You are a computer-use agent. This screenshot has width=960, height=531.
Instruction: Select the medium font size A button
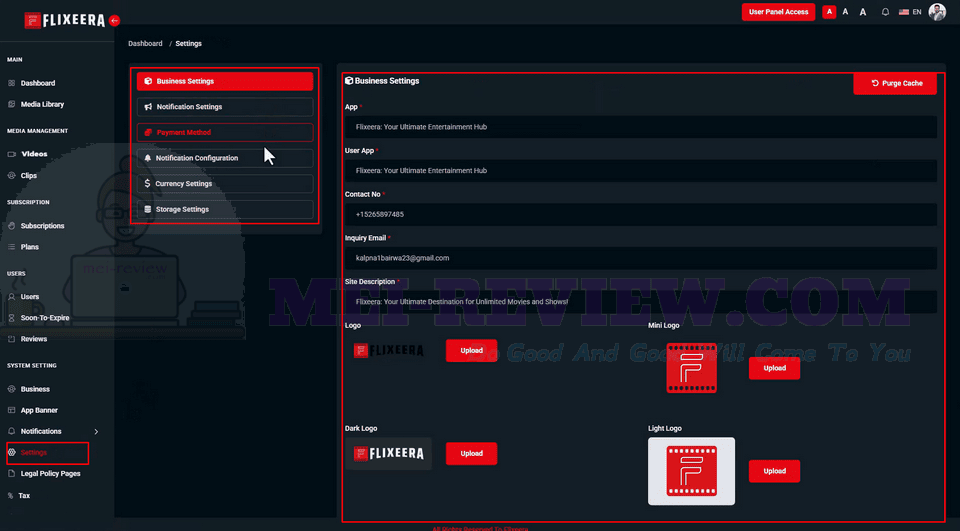(846, 12)
